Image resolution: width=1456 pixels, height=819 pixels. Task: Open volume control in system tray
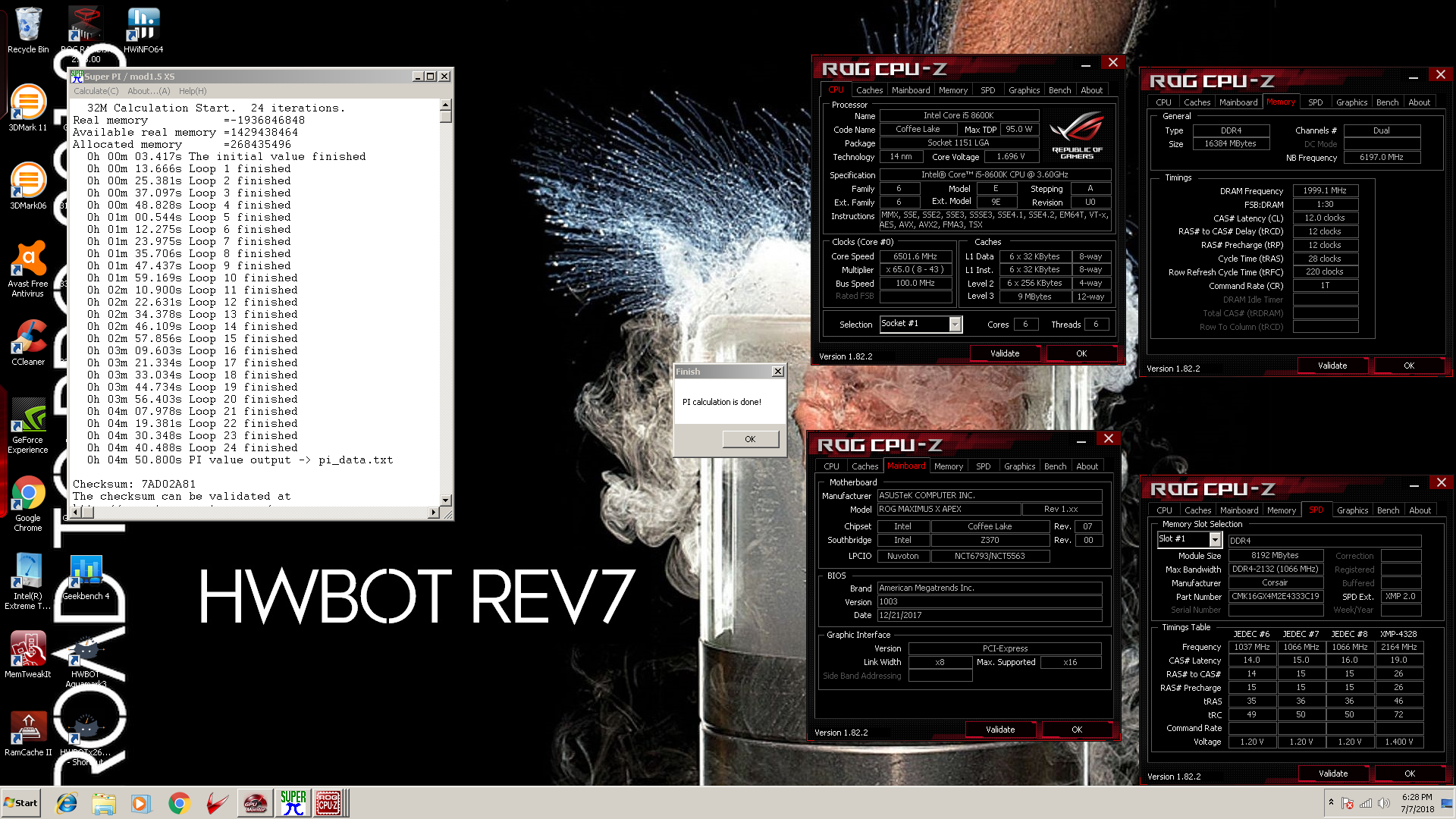(1384, 803)
